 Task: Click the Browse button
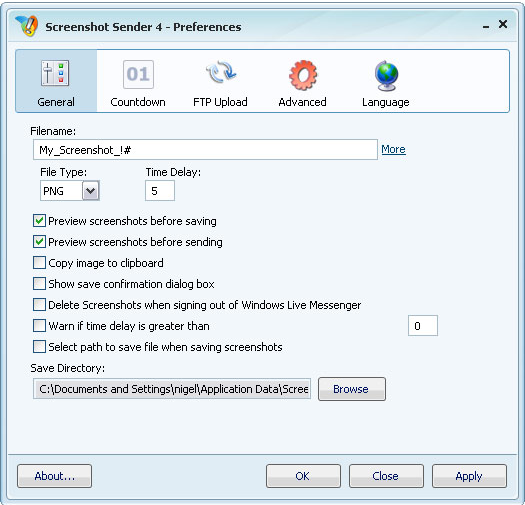(352, 389)
